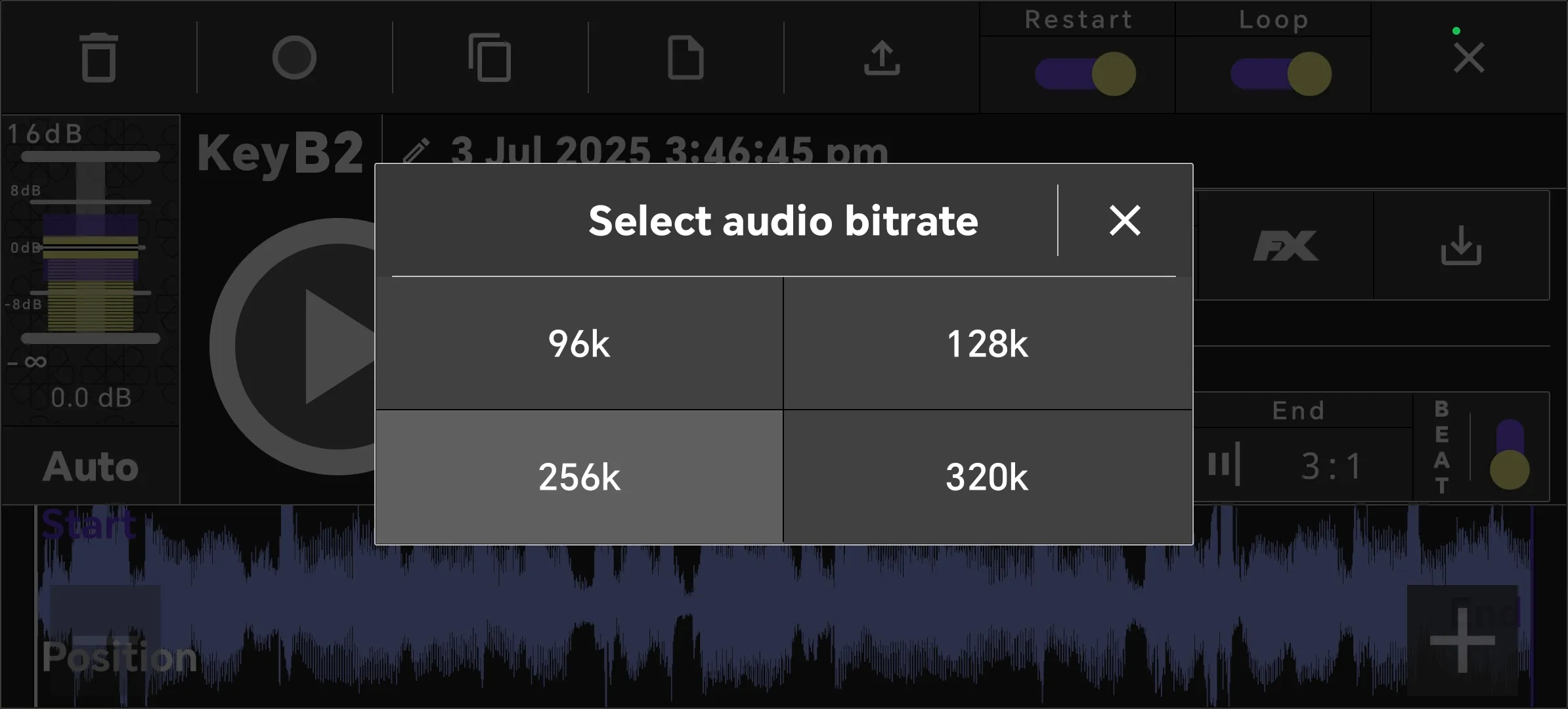
Task: Click the pencil rename icon
Action: click(x=416, y=150)
